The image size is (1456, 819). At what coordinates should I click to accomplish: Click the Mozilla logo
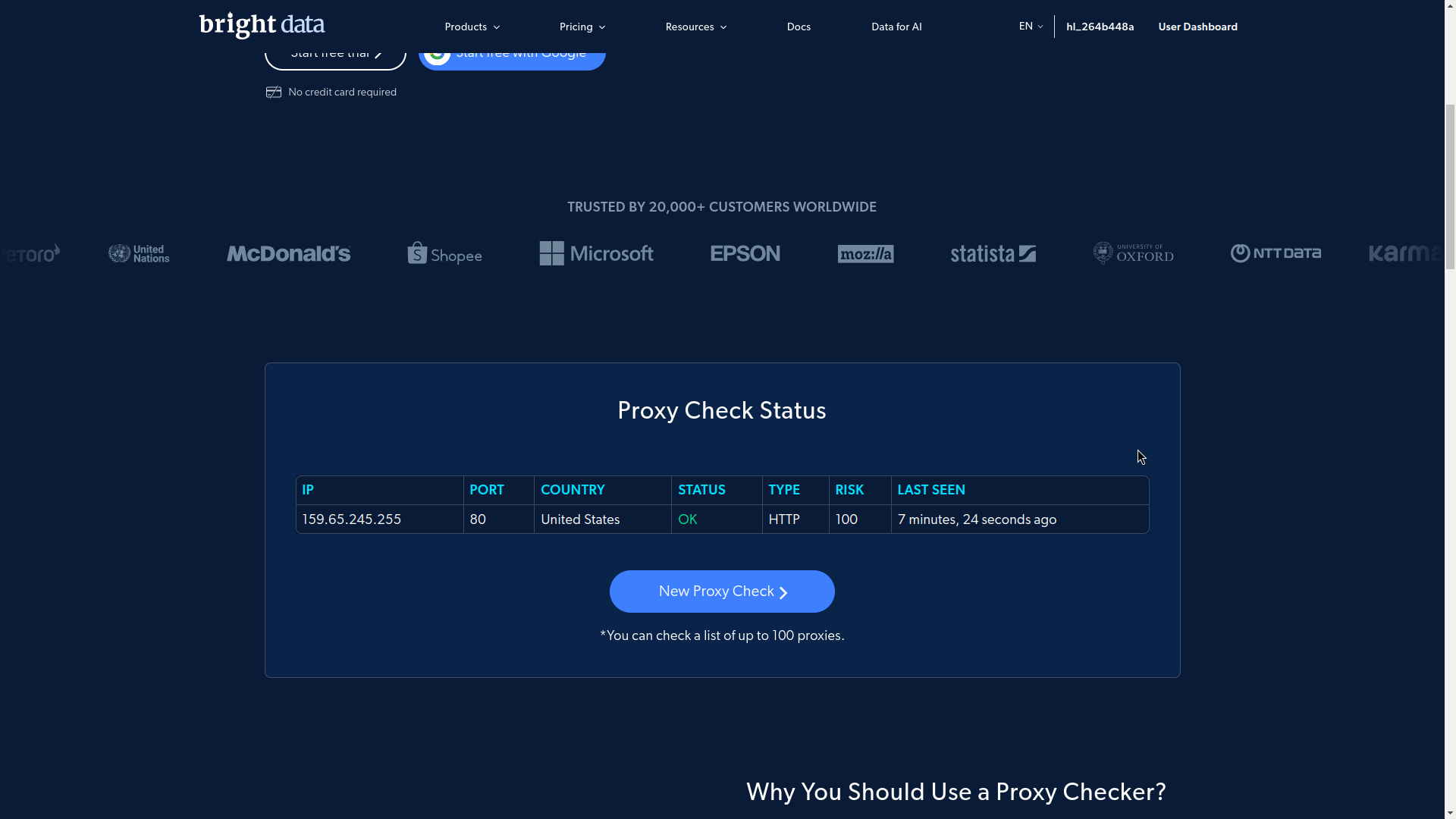click(865, 253)
